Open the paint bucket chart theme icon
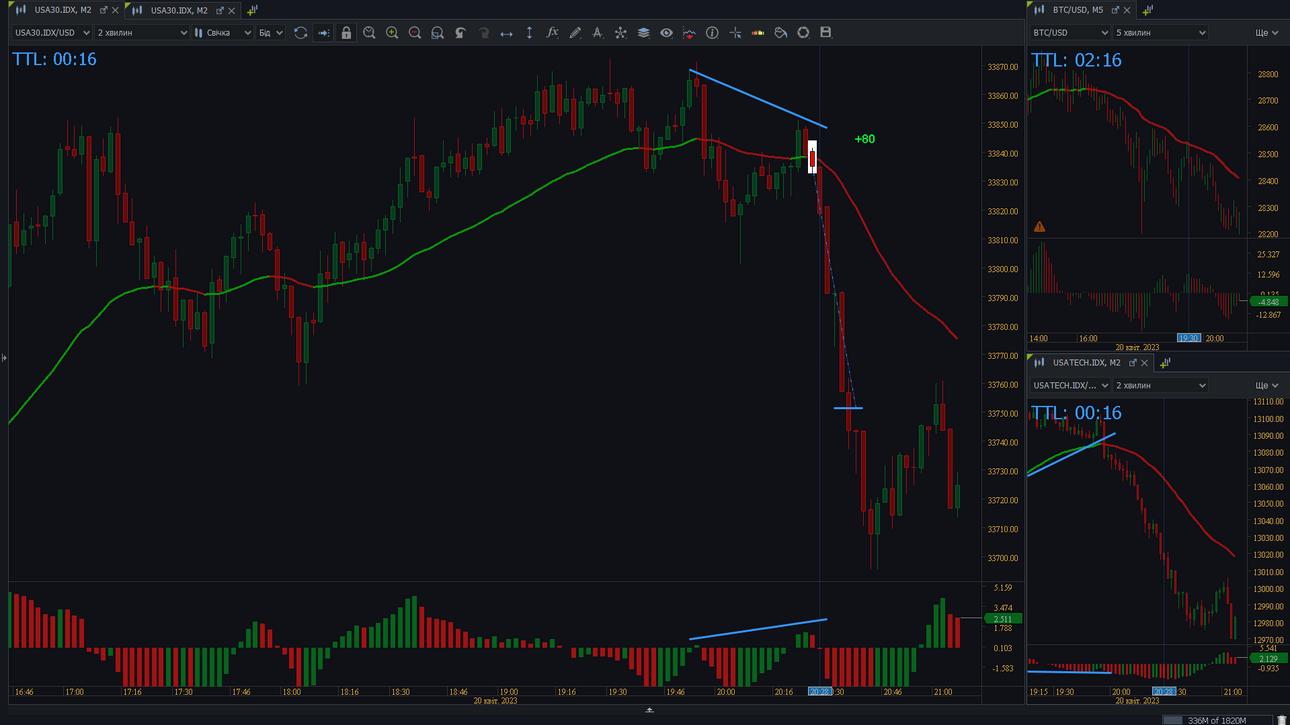 pyautogui.click(x=781, y=33)
